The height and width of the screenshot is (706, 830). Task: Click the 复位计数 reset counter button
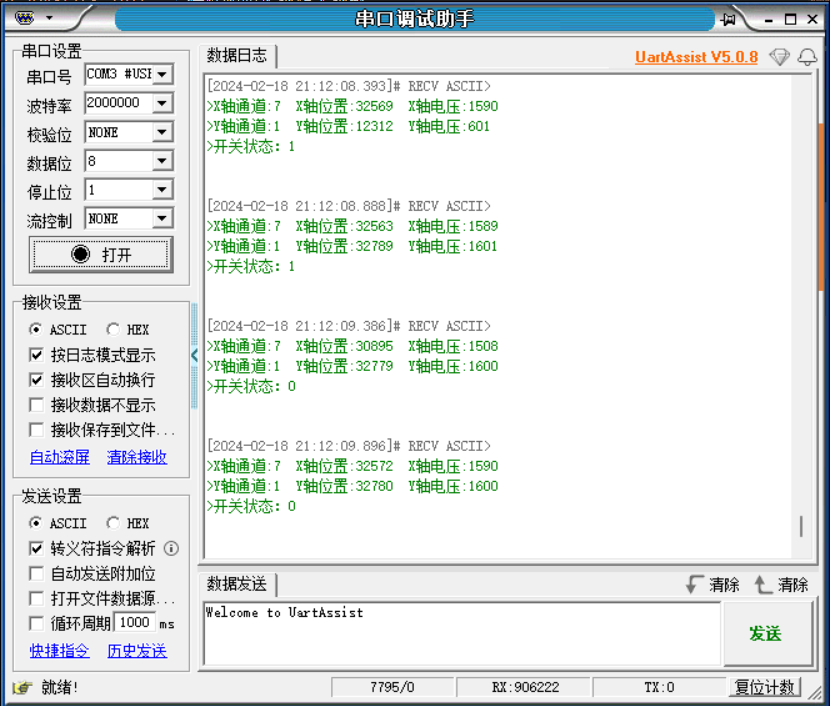pos(764,687)
